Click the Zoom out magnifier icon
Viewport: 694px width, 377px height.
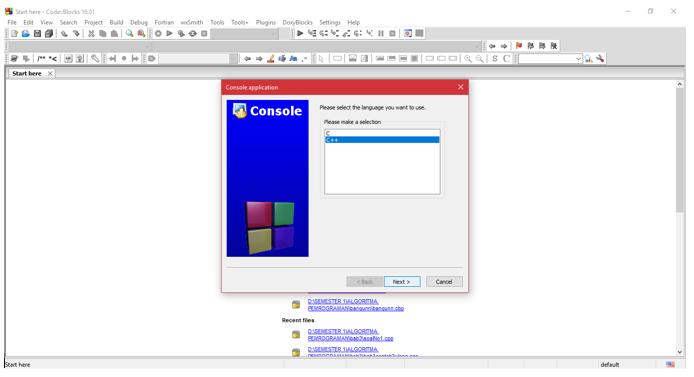tap(479, 58)
